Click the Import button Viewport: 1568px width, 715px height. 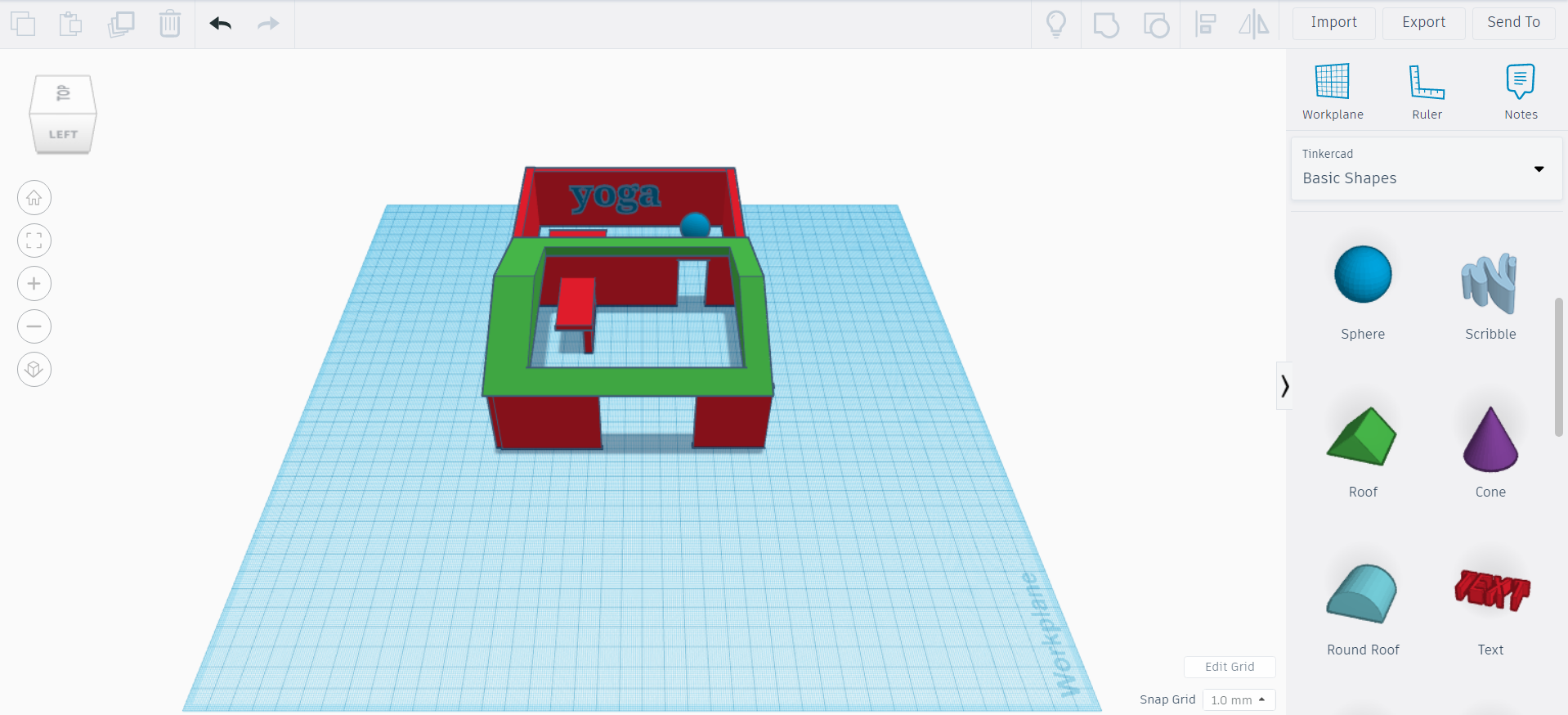tap(1334, 23)
